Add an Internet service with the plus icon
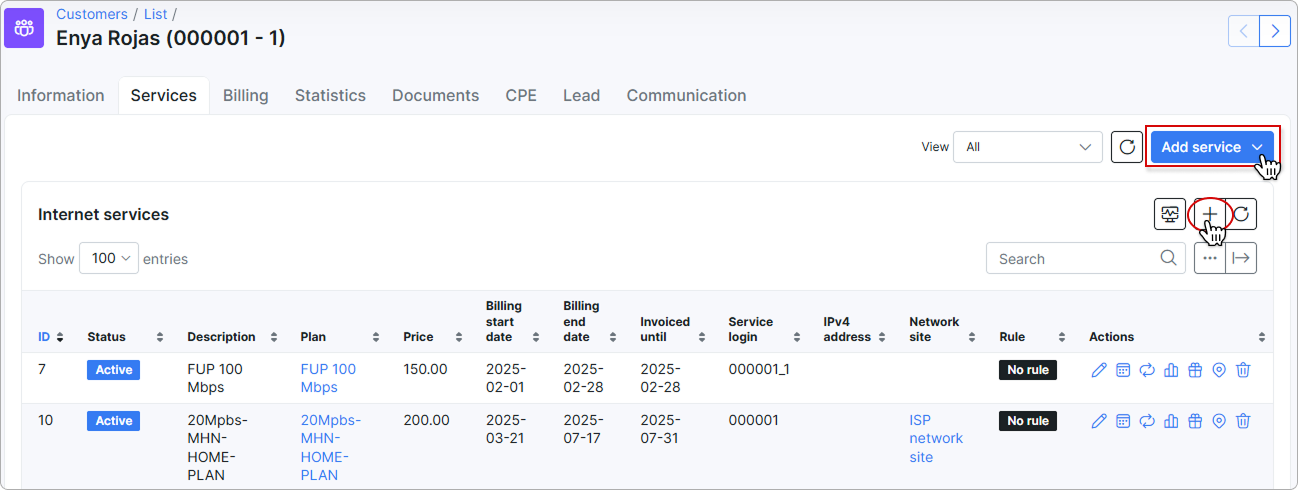Screen dimensions: 1298x490 (1209, 214)
